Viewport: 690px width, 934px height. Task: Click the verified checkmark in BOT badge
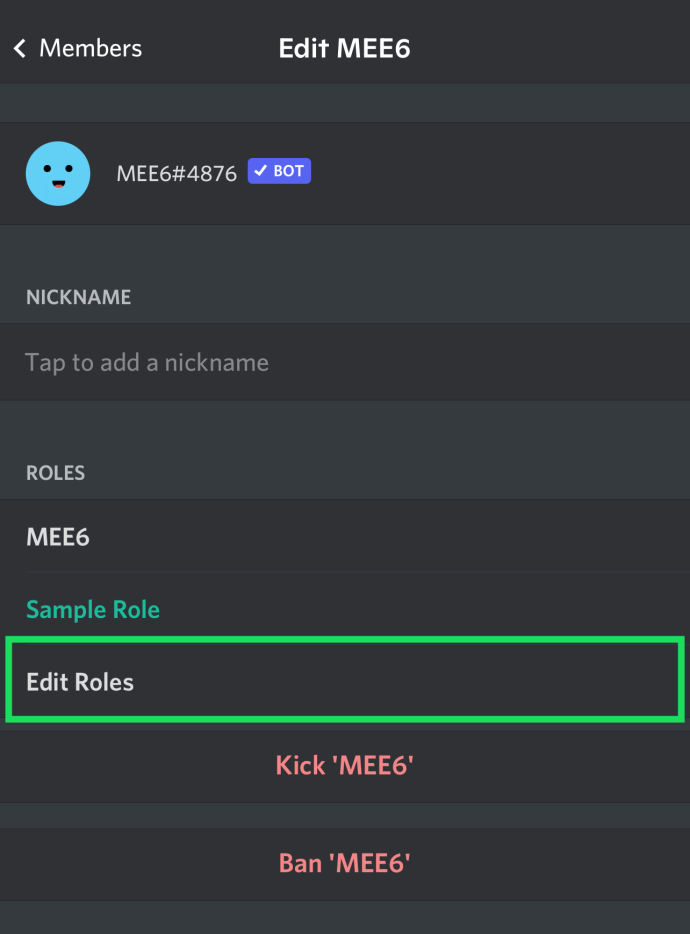pos(260,171)
